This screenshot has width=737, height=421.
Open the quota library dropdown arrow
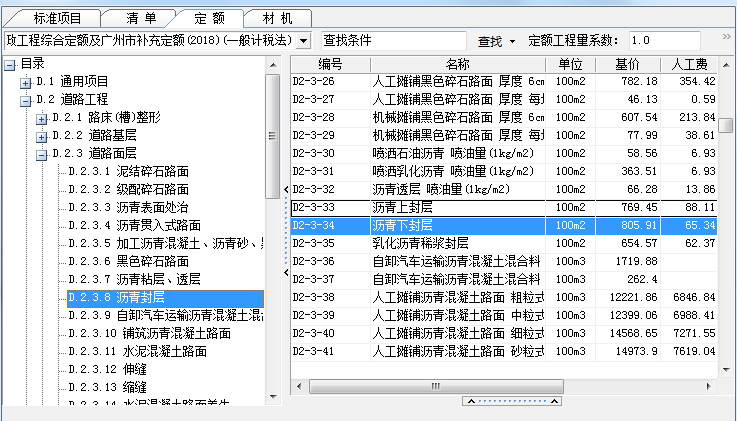tap(304, 41)
